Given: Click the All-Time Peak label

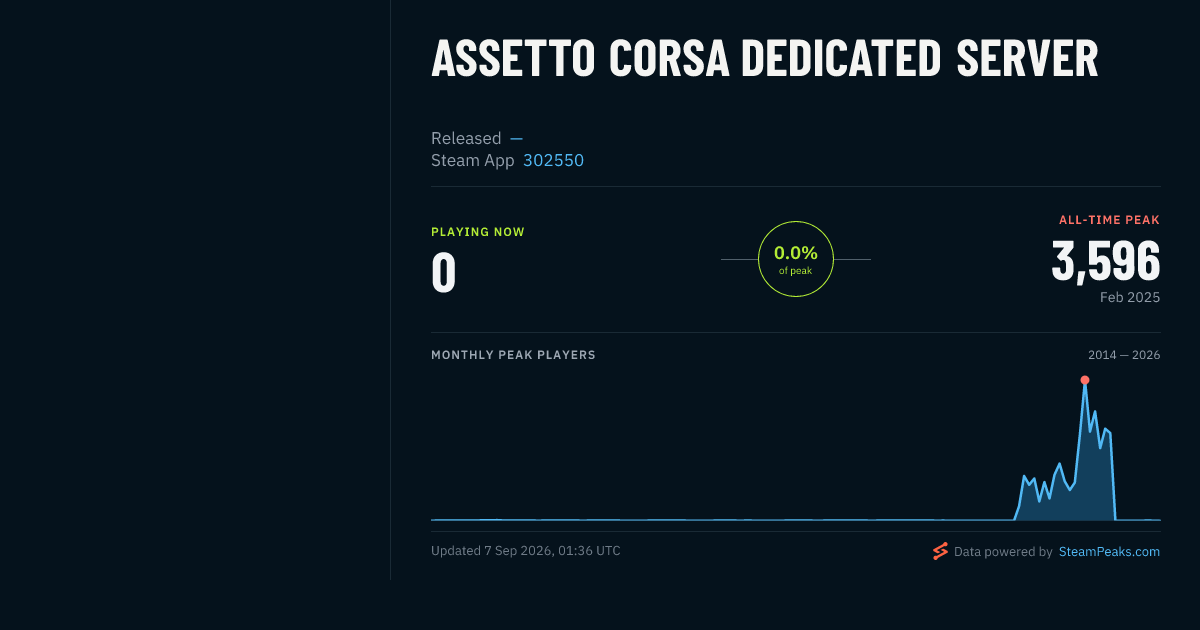Looking at the screenshot, I should (1110, 220).
